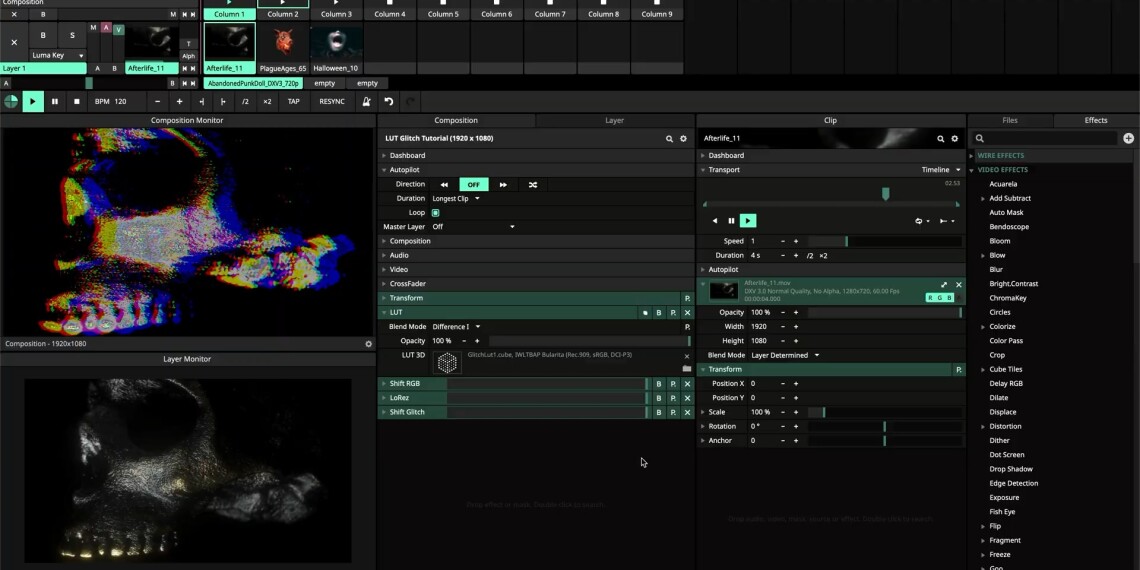This screenshot has width=1140, height=570.
Task: Open the LUT Blend Mode dropdown
Action: coord(457,327)
